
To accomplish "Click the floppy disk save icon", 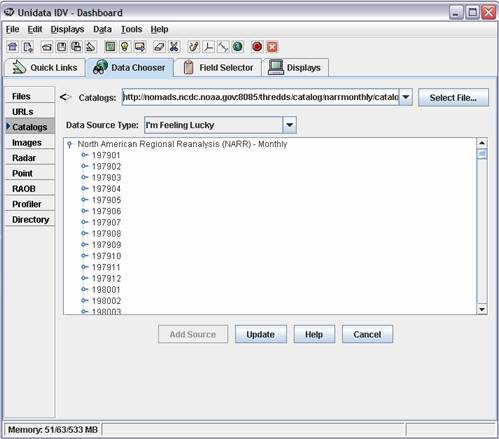I will point(61,47).
